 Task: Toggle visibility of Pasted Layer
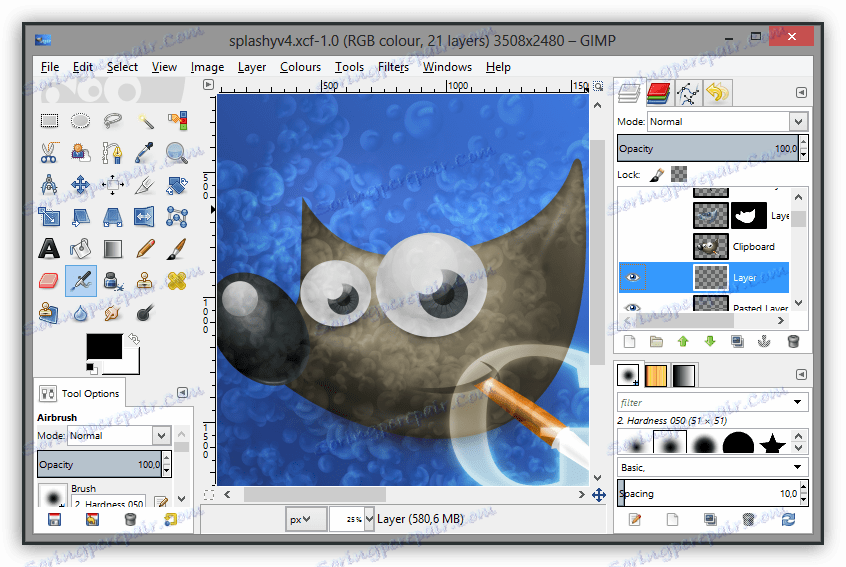(x=632, y=308)
